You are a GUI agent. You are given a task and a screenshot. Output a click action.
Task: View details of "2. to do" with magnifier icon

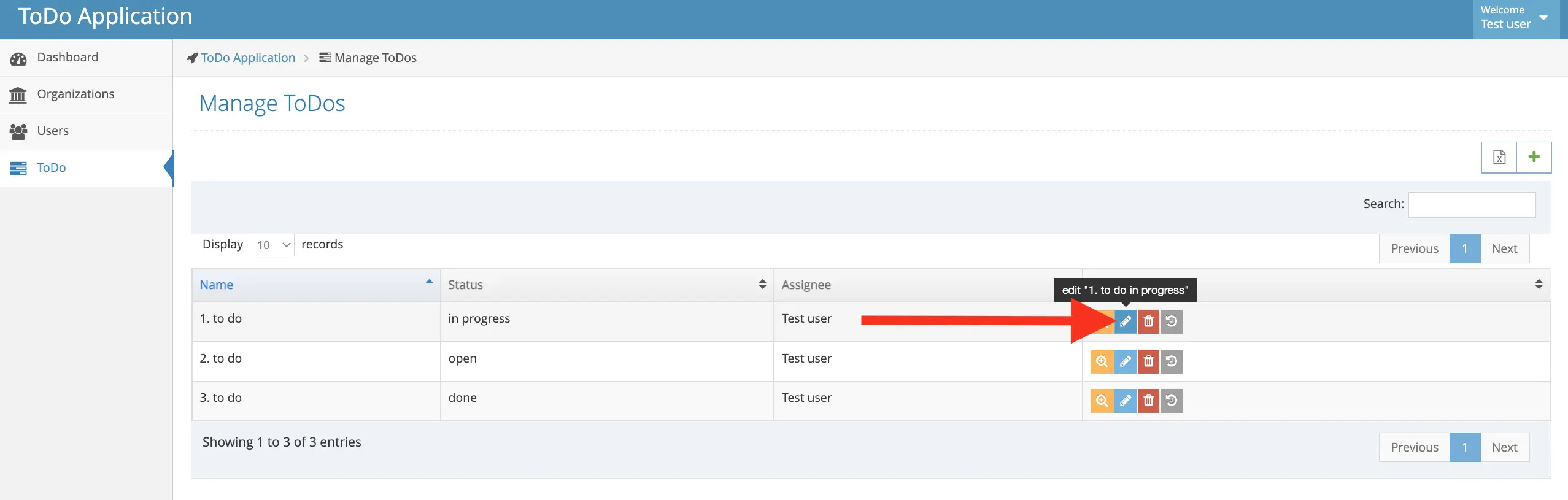pos(1102,361)
